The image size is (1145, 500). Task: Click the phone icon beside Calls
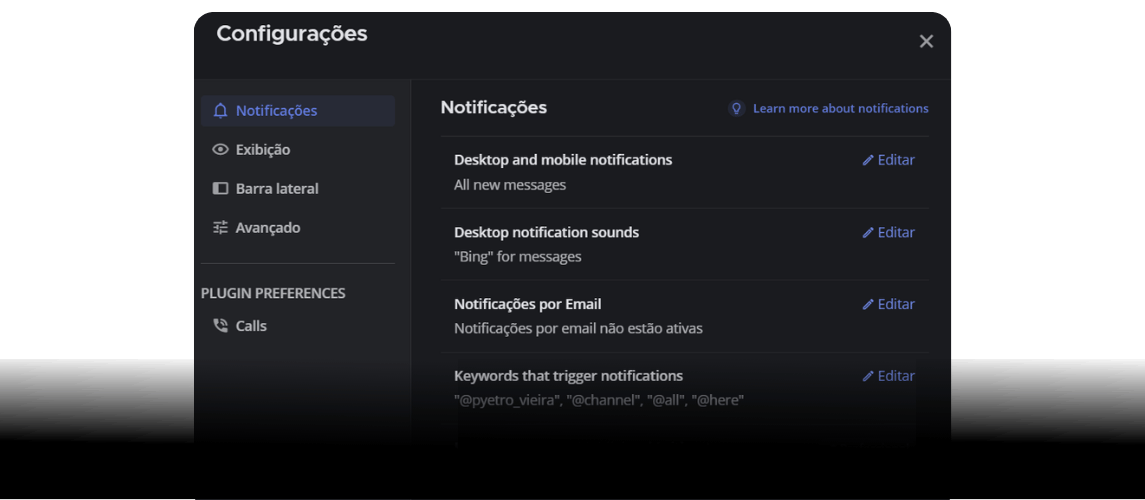tap(220, 326)
